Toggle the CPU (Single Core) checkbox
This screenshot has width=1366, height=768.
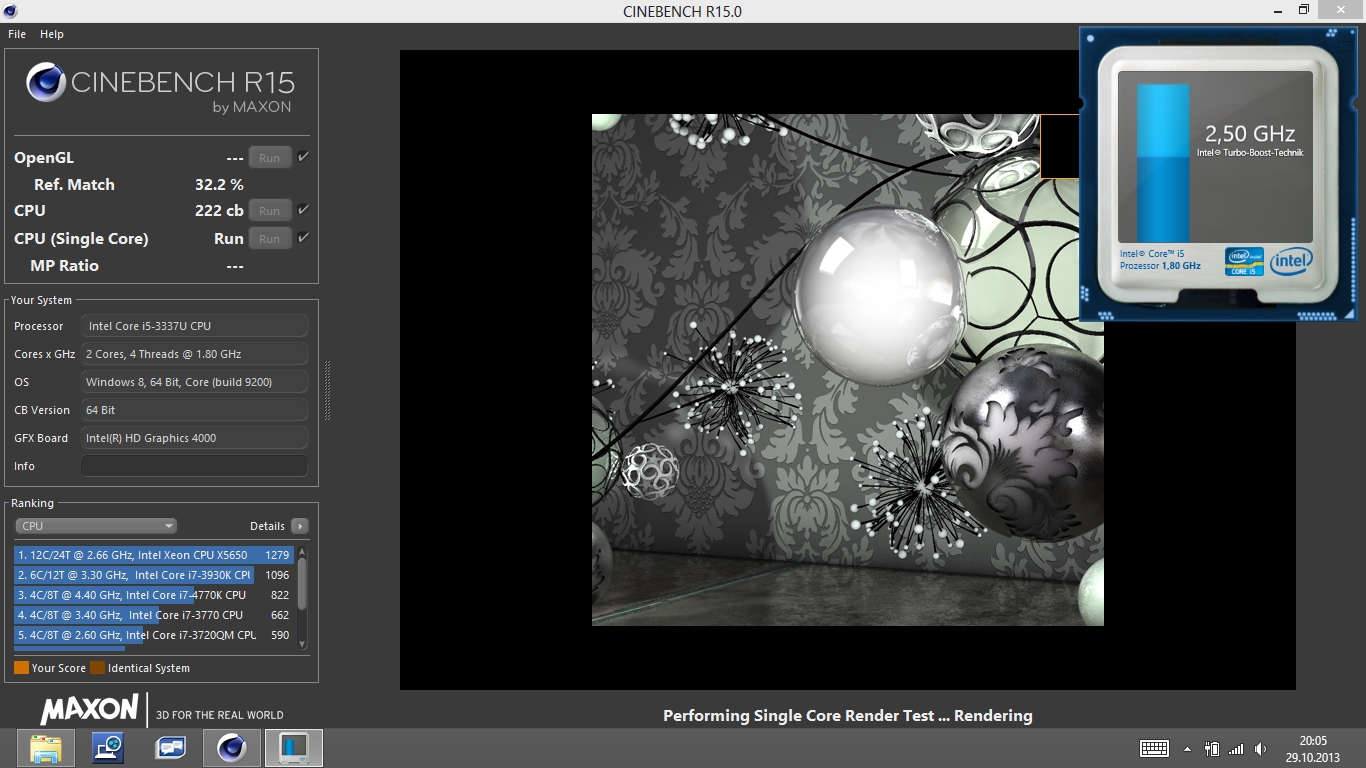coord(303,238)
